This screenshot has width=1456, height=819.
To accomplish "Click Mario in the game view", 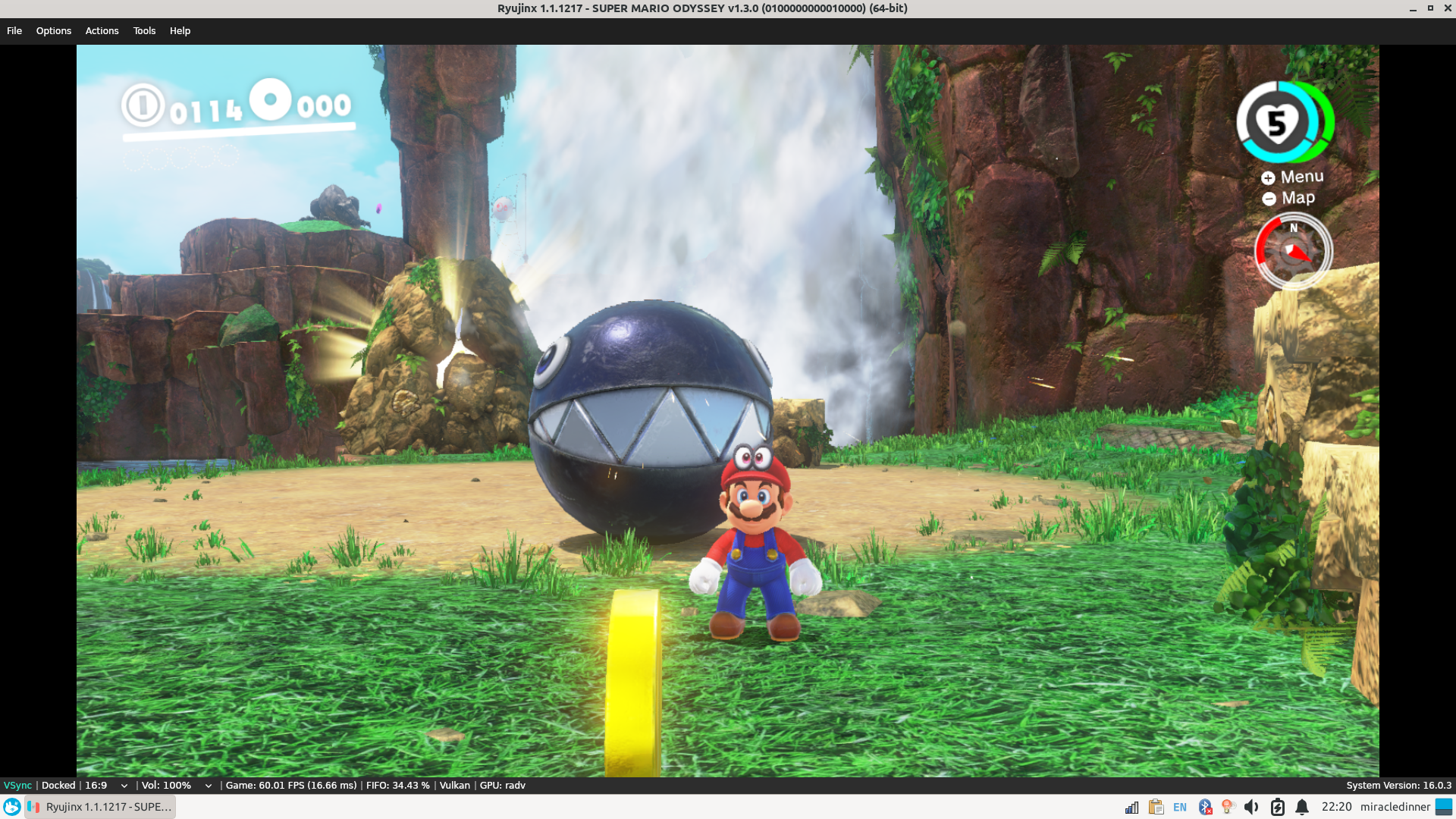I will point(756,544).
